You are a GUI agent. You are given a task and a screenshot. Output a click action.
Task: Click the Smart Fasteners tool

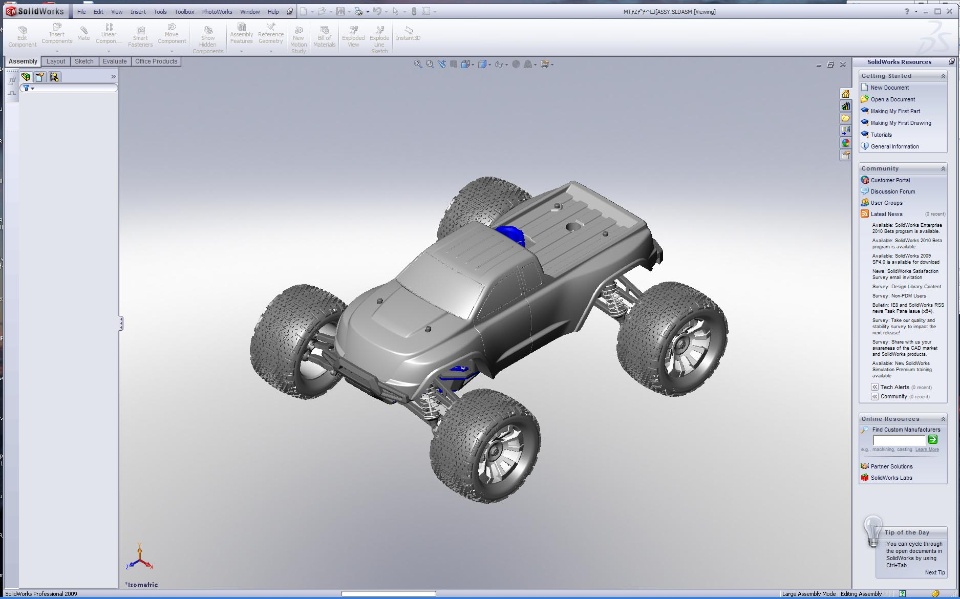pos(140,37)
